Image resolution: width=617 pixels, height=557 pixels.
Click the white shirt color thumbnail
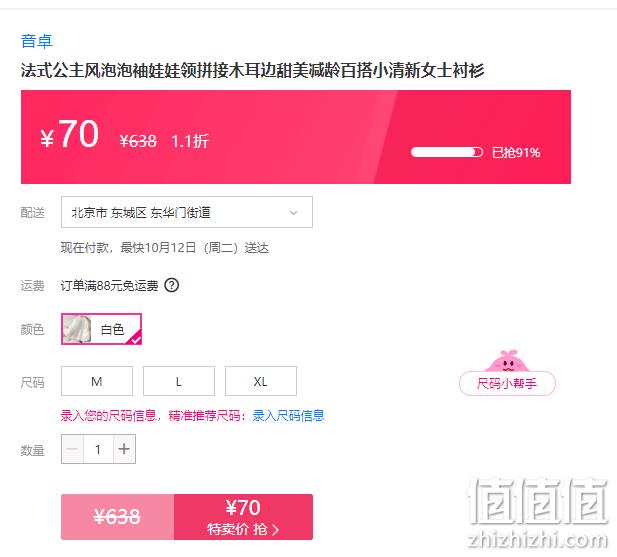77,329
